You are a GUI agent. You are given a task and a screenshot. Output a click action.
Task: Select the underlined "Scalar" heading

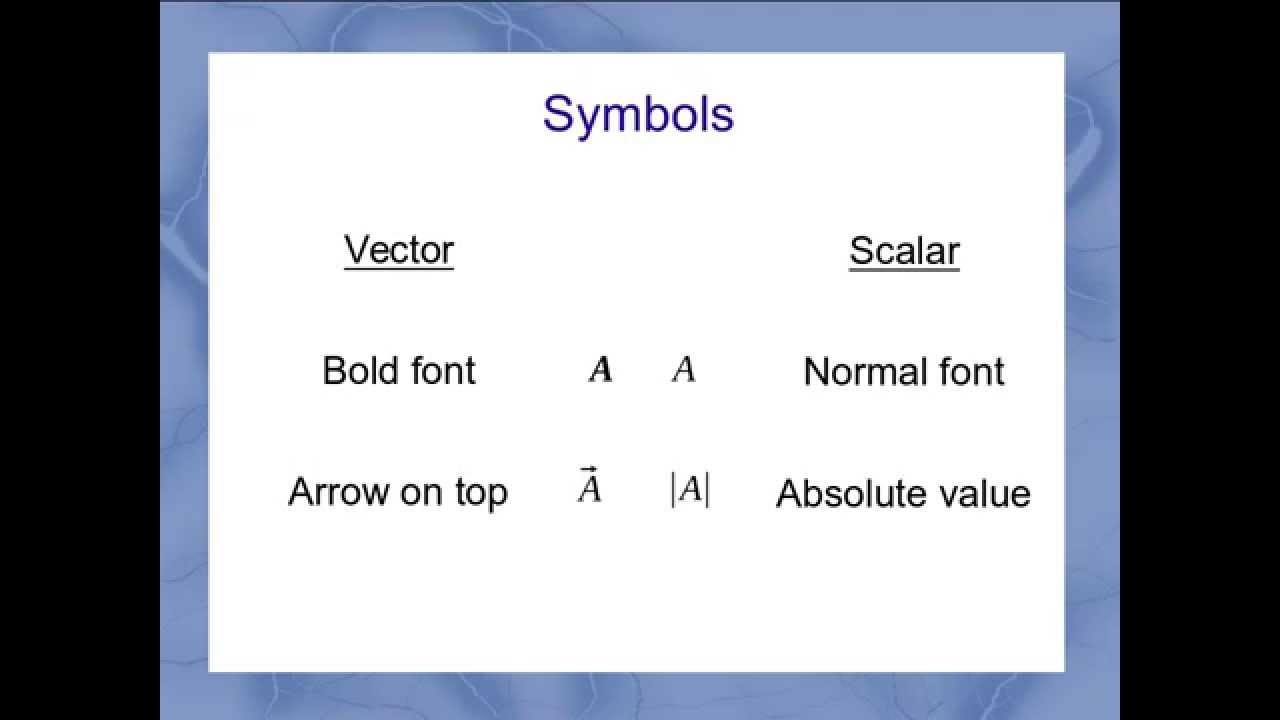coord(904,251)
